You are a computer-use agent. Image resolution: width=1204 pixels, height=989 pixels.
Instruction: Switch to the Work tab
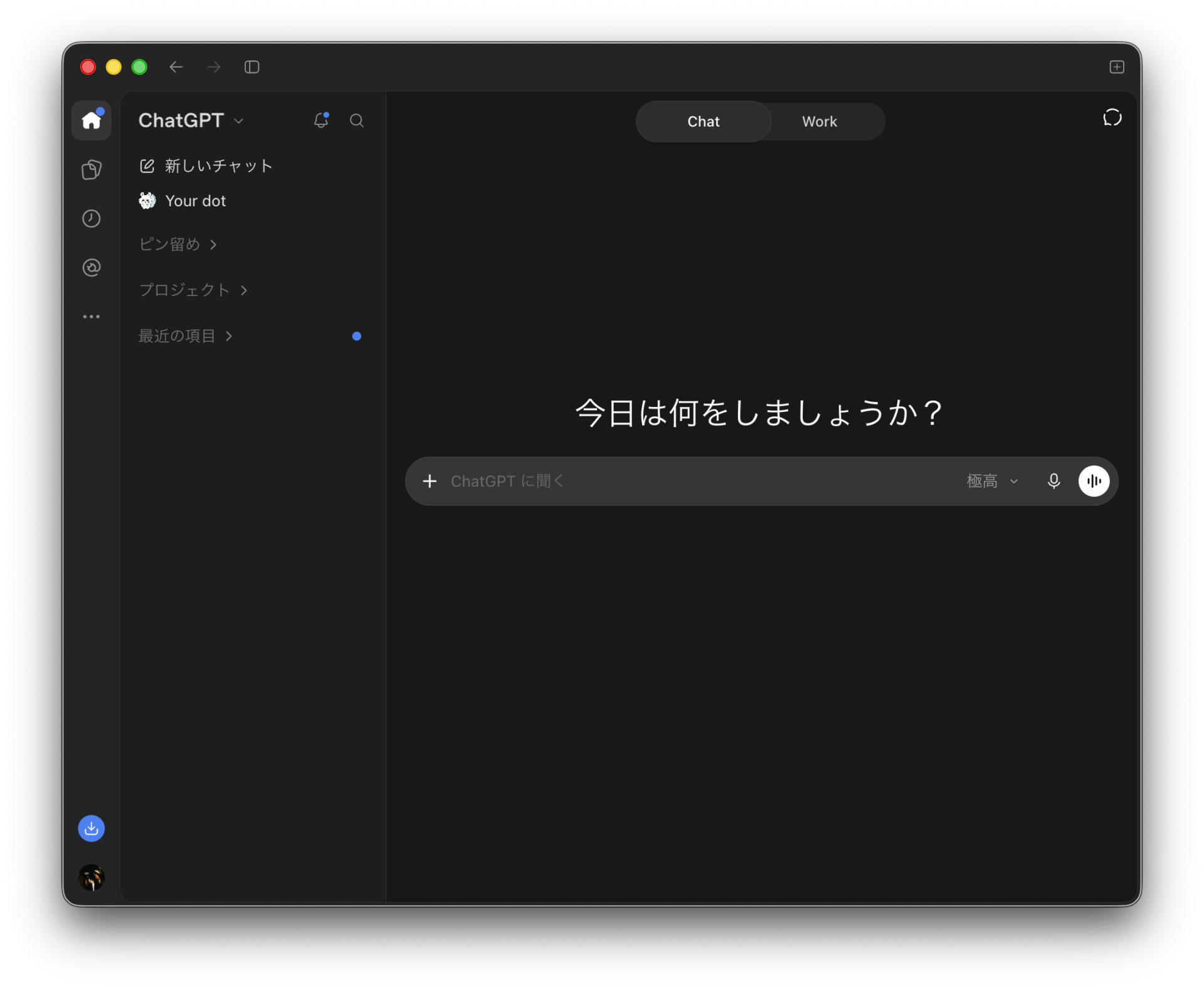(820, 122)
